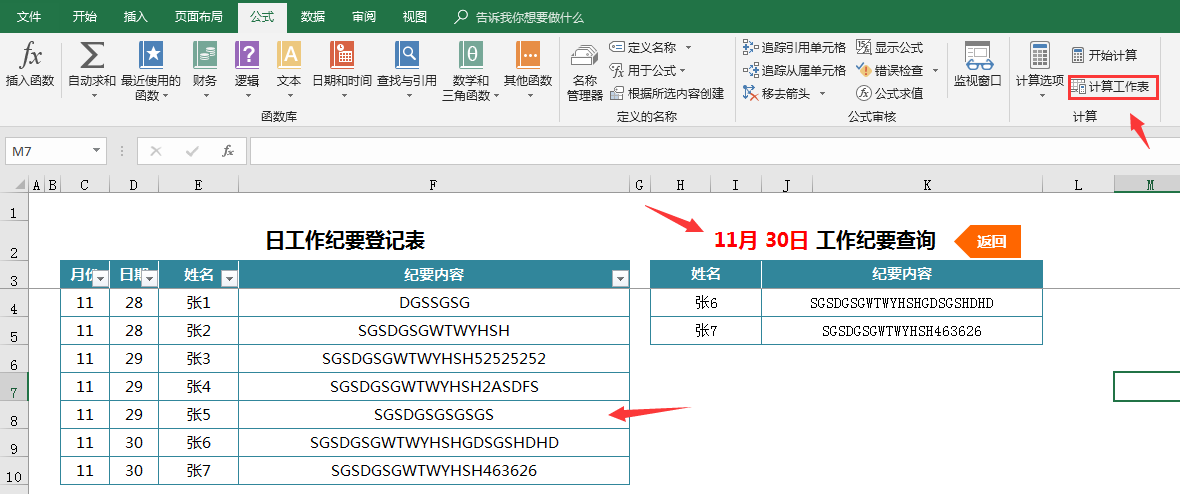This screenshot has height=494, width=1180.
Task: Select cell containing DGSSGSG
Action: coord(433,302)
